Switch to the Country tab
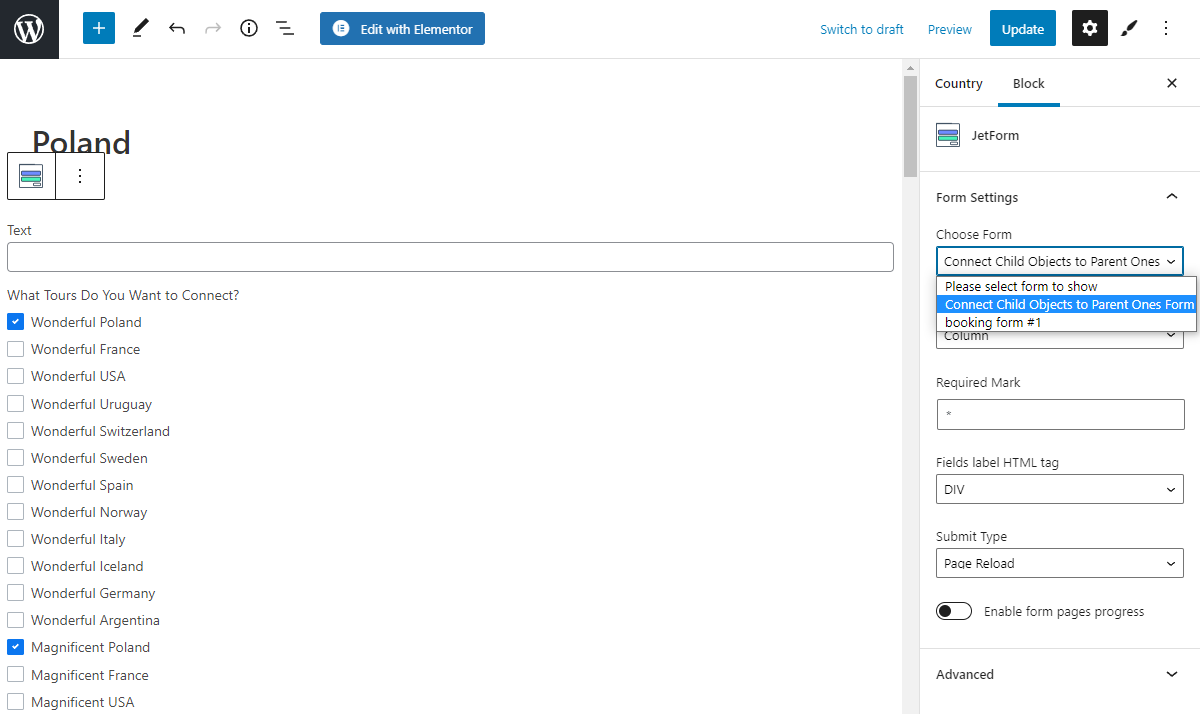 (x=958, y=84)
